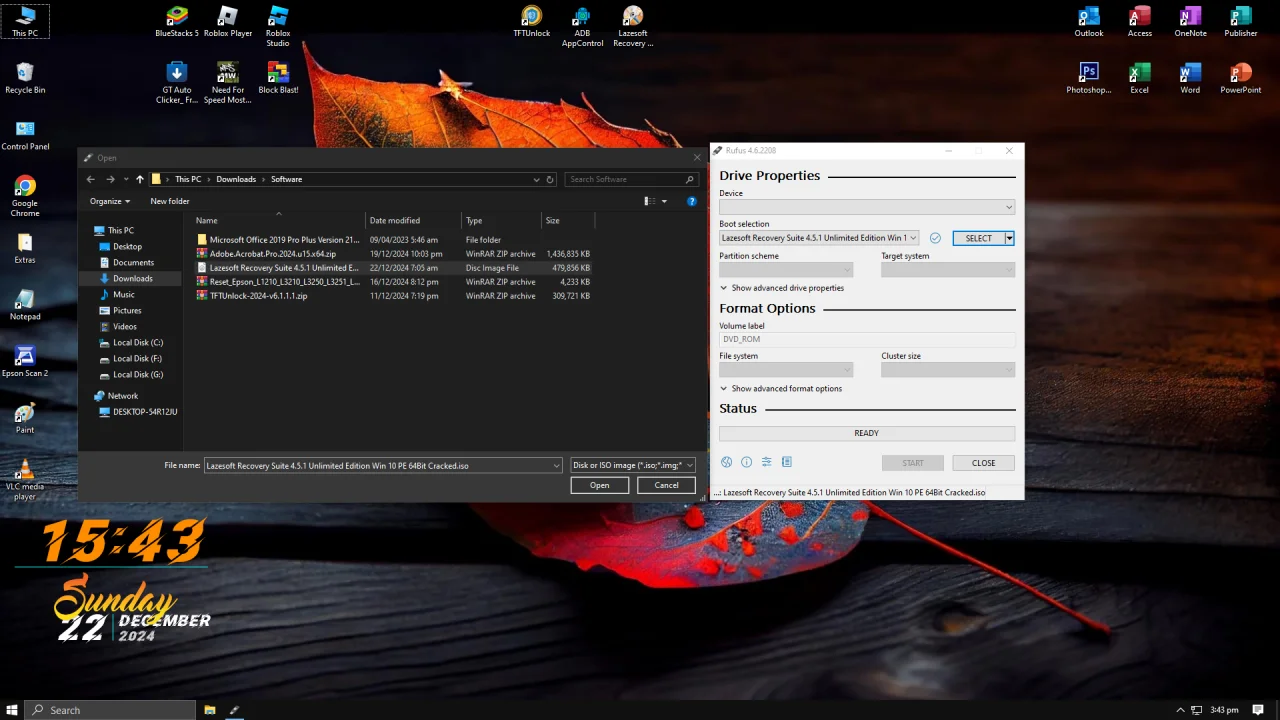Viewport: 1280px width, 720px height.
Task: Expand Show advanced drive properties
Action: pyautogui.click(x=782, y=288)
